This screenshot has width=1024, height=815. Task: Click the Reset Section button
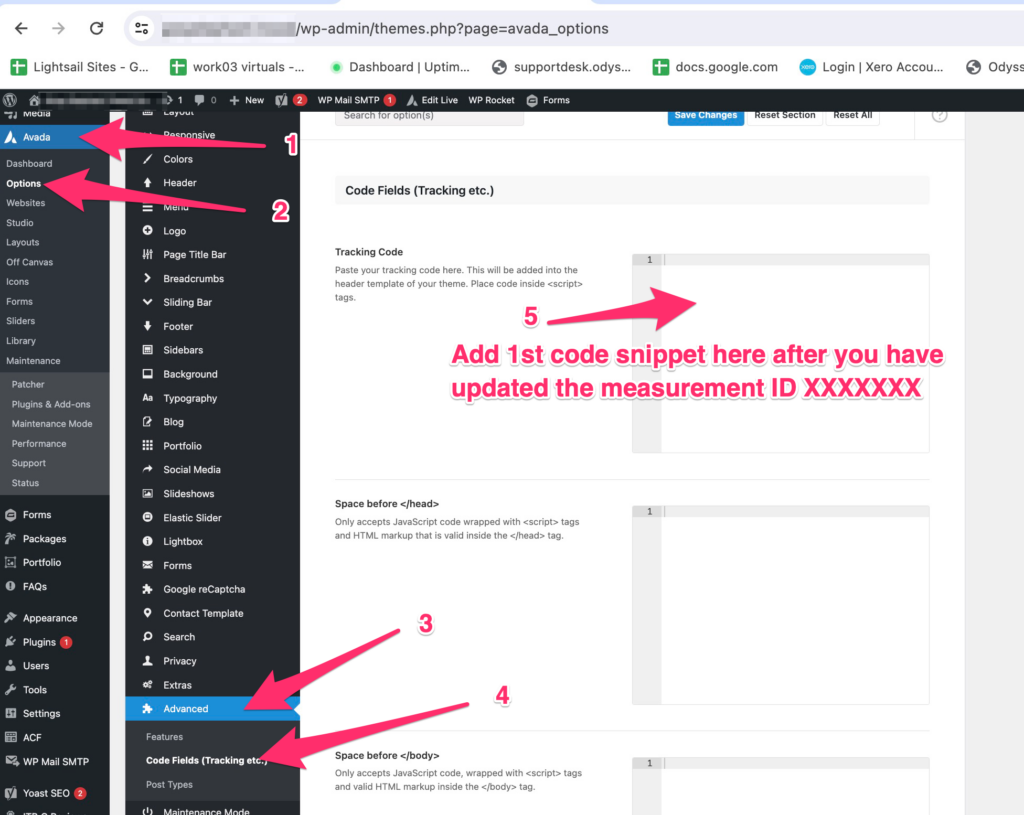pos(785,116)
